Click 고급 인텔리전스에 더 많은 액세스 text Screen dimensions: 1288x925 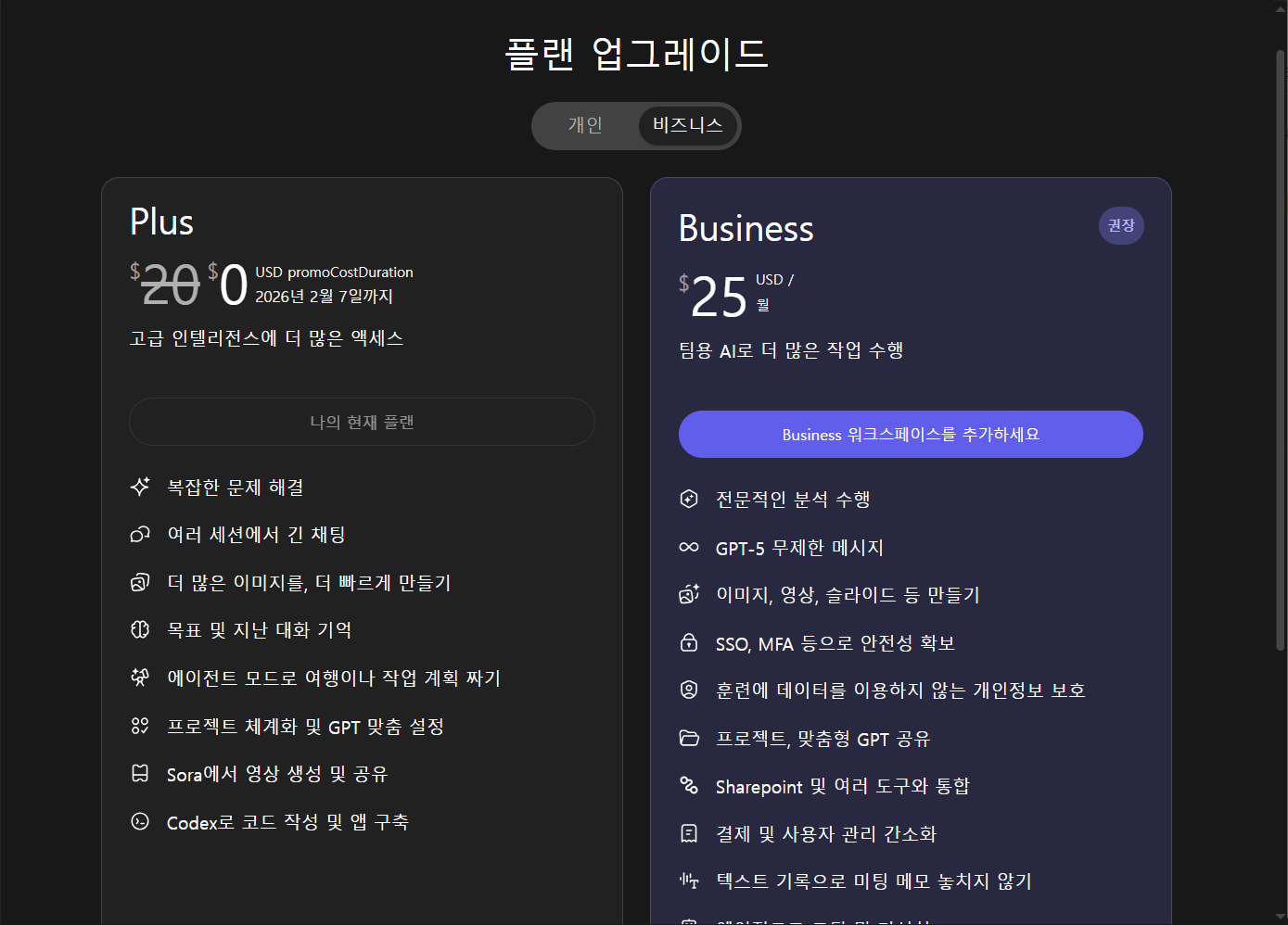pos(267,338)
